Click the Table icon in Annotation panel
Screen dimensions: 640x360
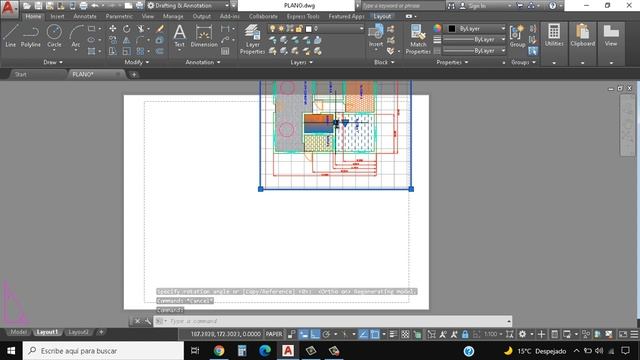click(225, 51)
